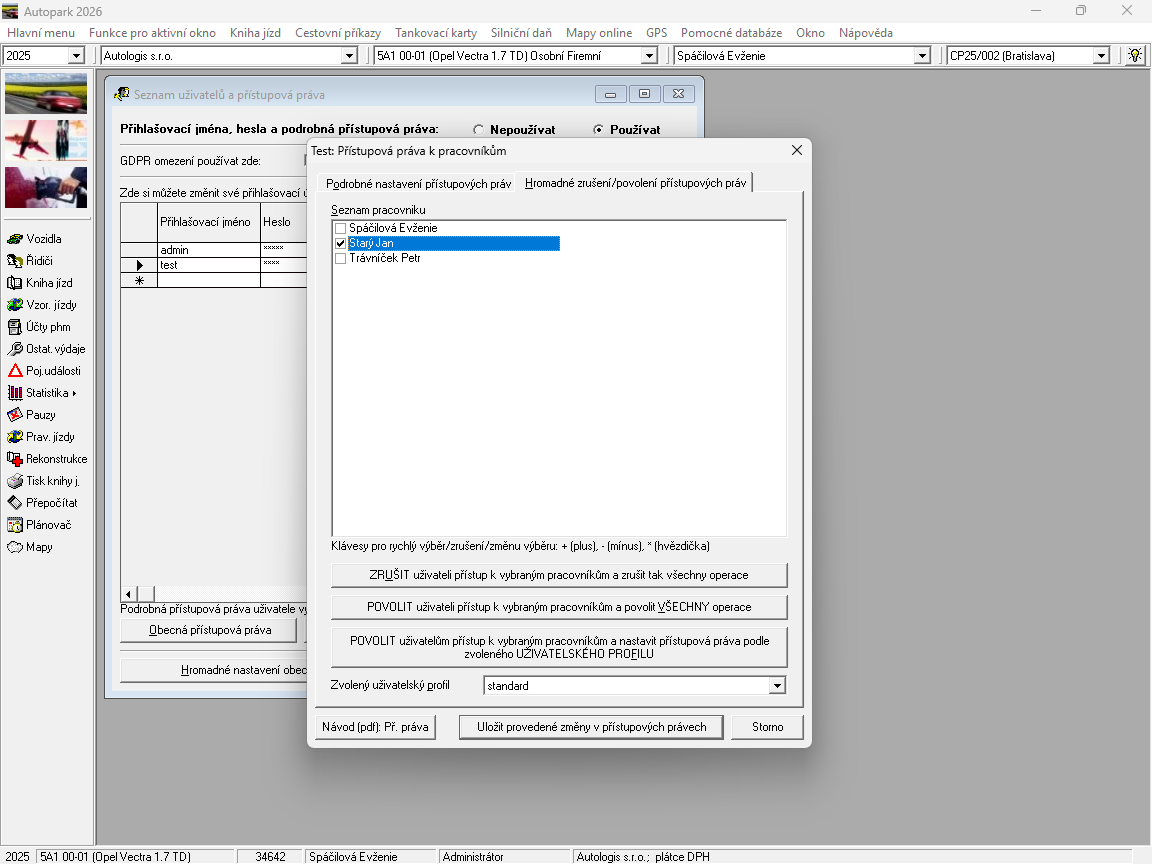
Task: Open Statistika in the sidebar
Action: [40, 393]
